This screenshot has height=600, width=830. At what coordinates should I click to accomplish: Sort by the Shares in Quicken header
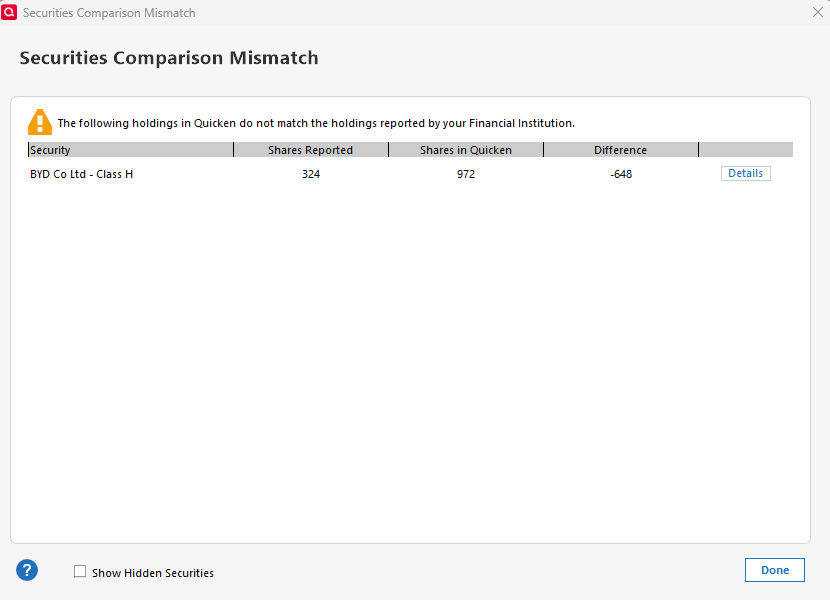[466, 150]
